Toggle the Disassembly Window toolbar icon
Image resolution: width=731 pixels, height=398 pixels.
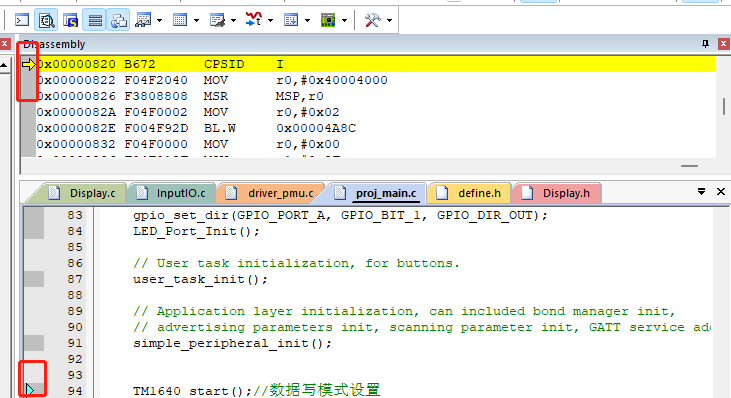click(x=46, y=20)
